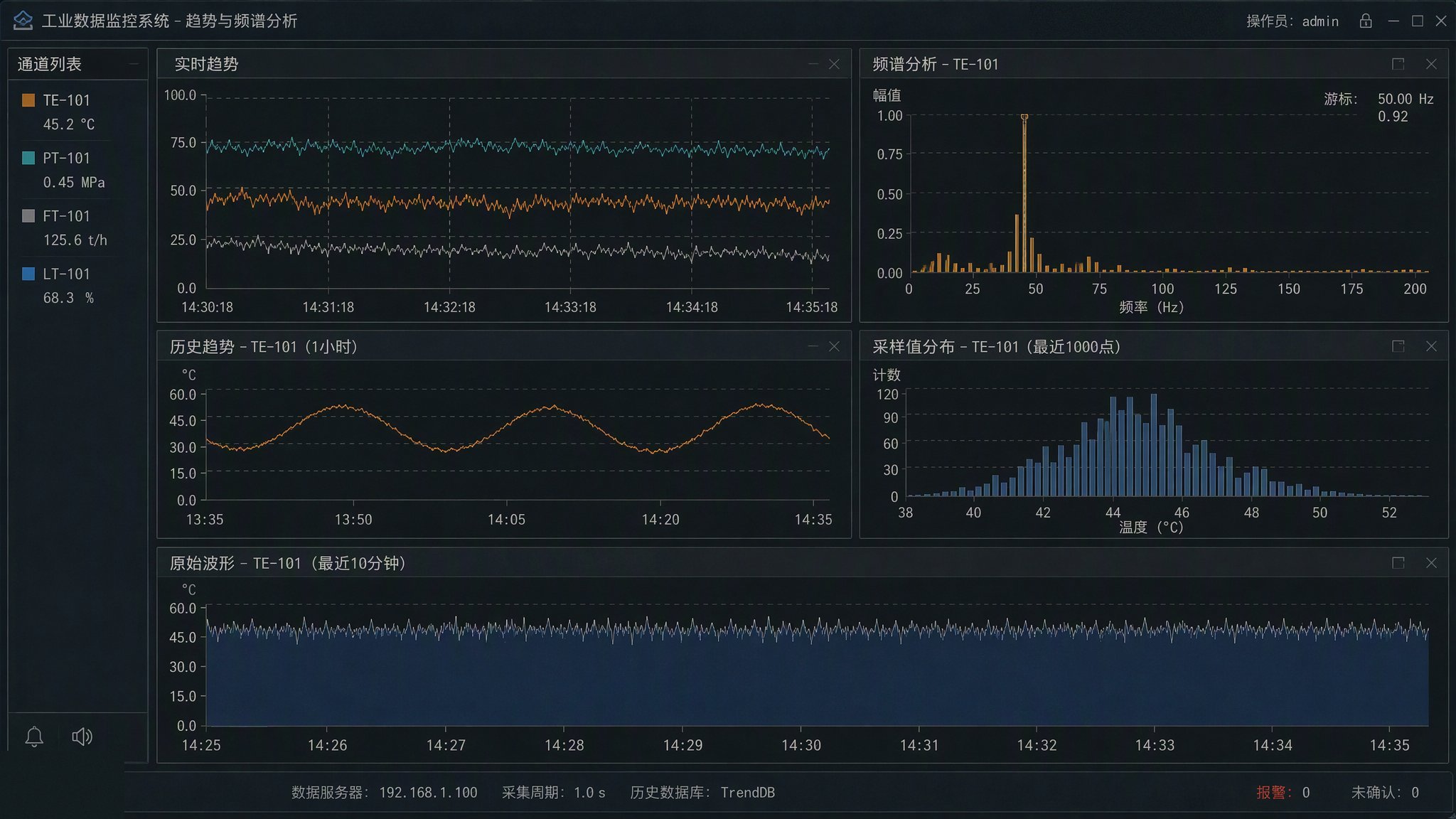Screen dimensions: 1456x819
Task: Click the PT-101 teal color swatch
Action: click(x=28, y=158)
